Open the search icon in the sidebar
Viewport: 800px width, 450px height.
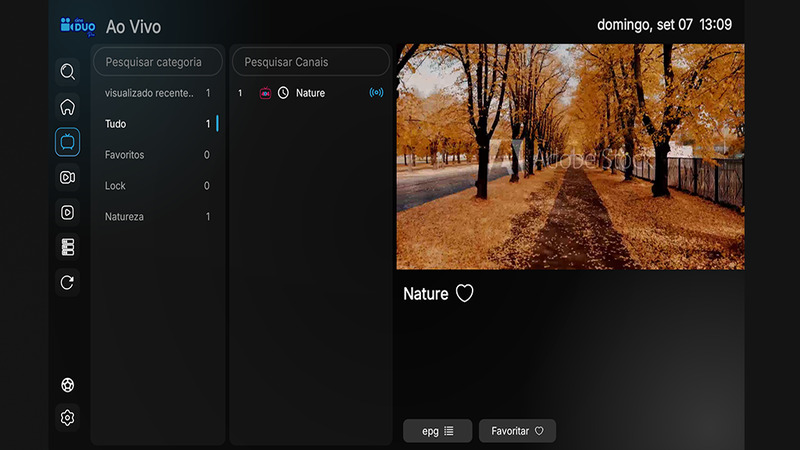[67, 72]
